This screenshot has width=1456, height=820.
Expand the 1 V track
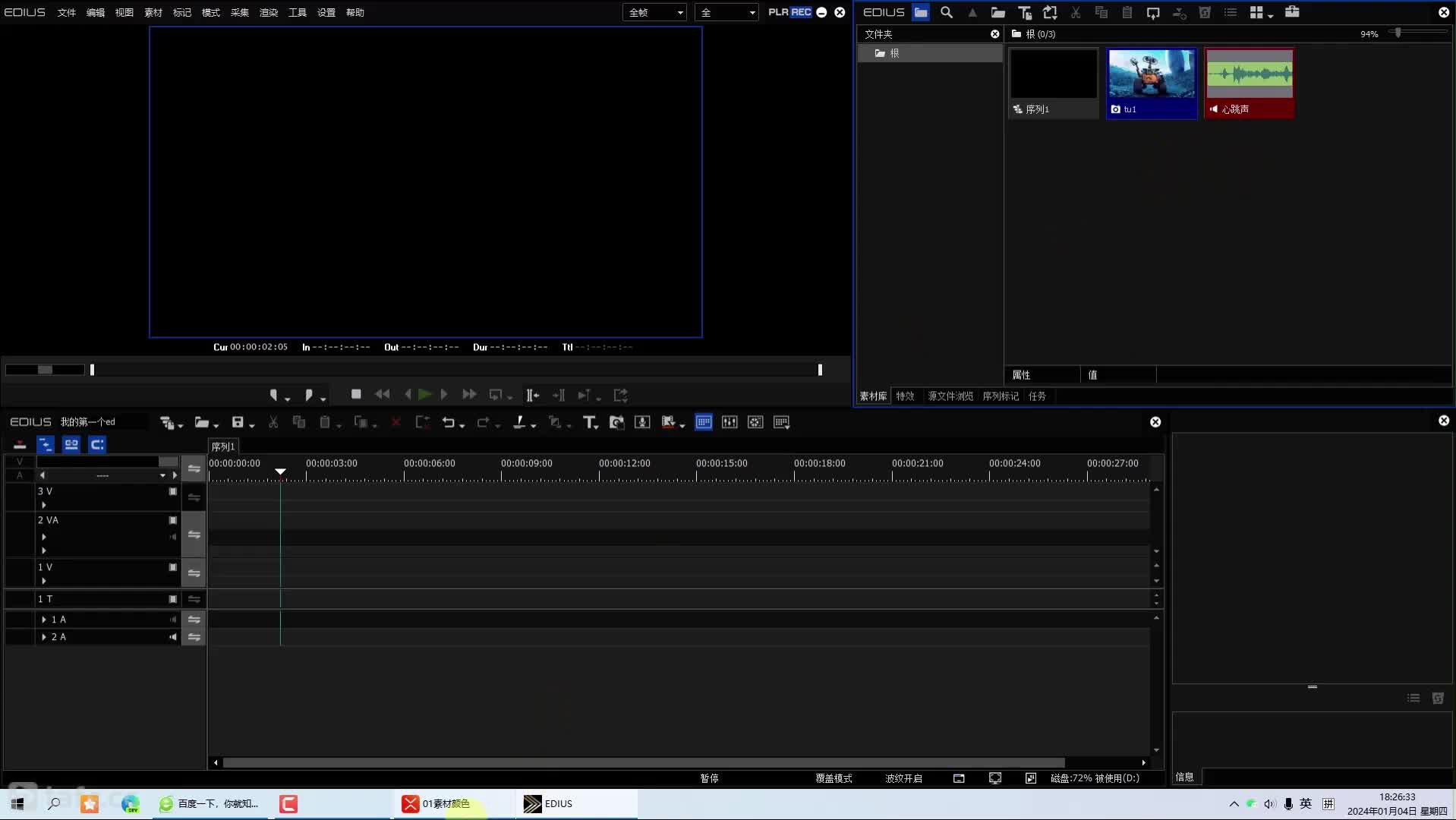[x=44, y=581]
